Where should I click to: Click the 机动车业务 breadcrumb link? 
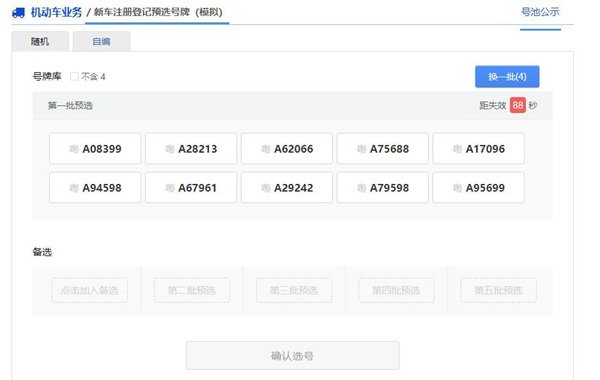56,13
